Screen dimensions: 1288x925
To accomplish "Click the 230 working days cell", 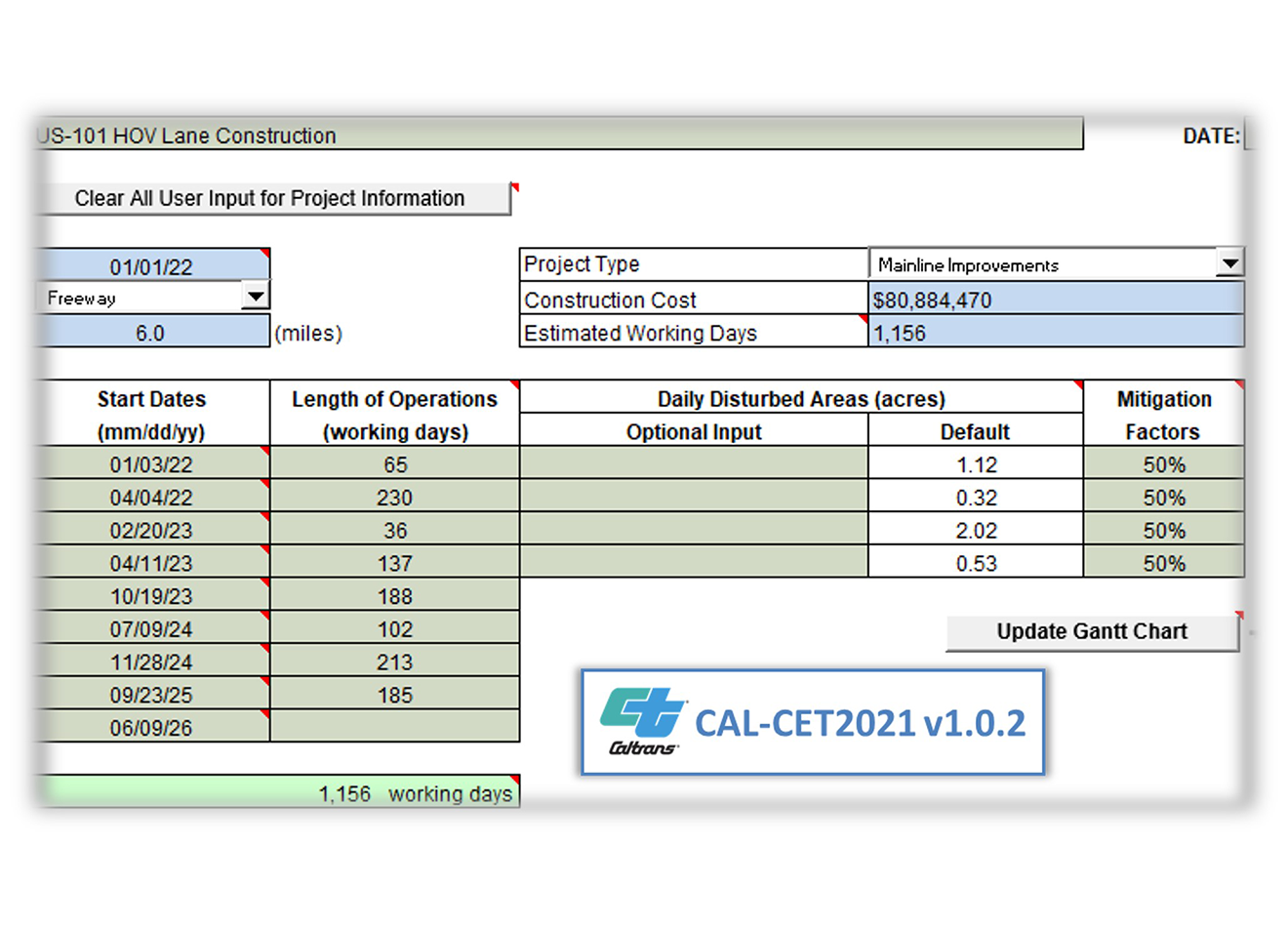I will pos(395,497).
